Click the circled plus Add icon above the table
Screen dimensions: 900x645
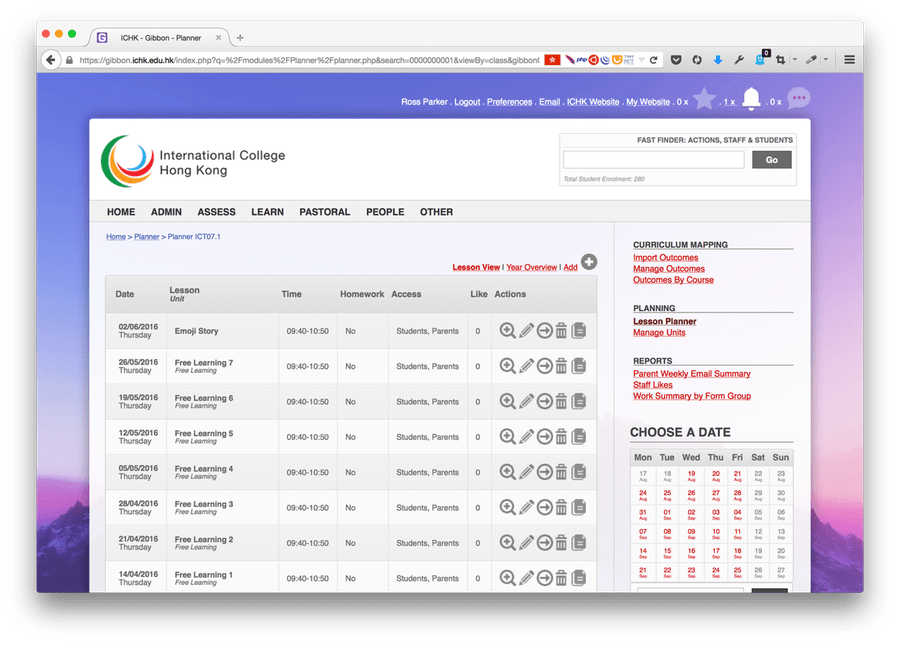[x=588, y=262]
